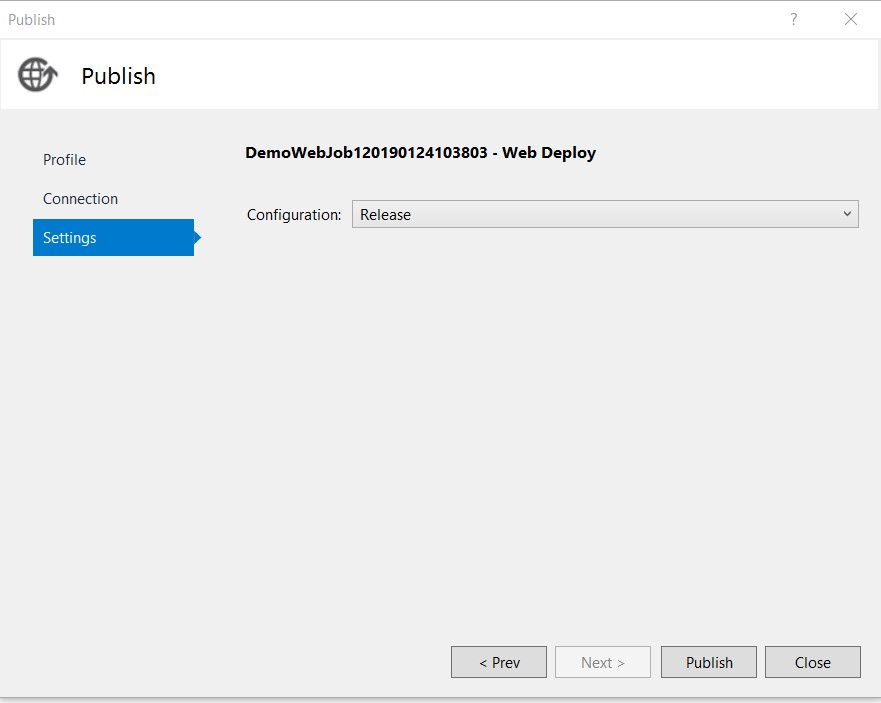Click the globe publish icon in header
This screenshot has height=703, width=881.
[x=38, y=75]
